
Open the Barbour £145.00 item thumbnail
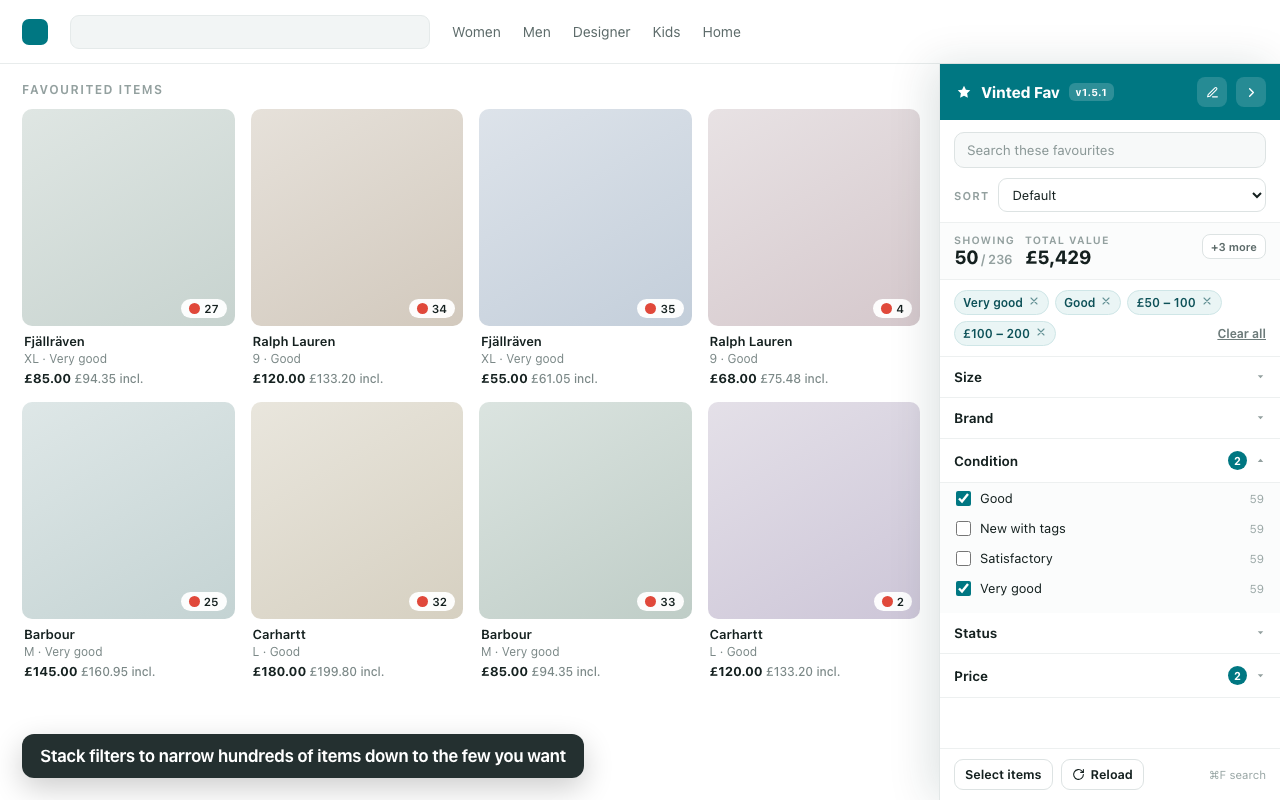128,510
